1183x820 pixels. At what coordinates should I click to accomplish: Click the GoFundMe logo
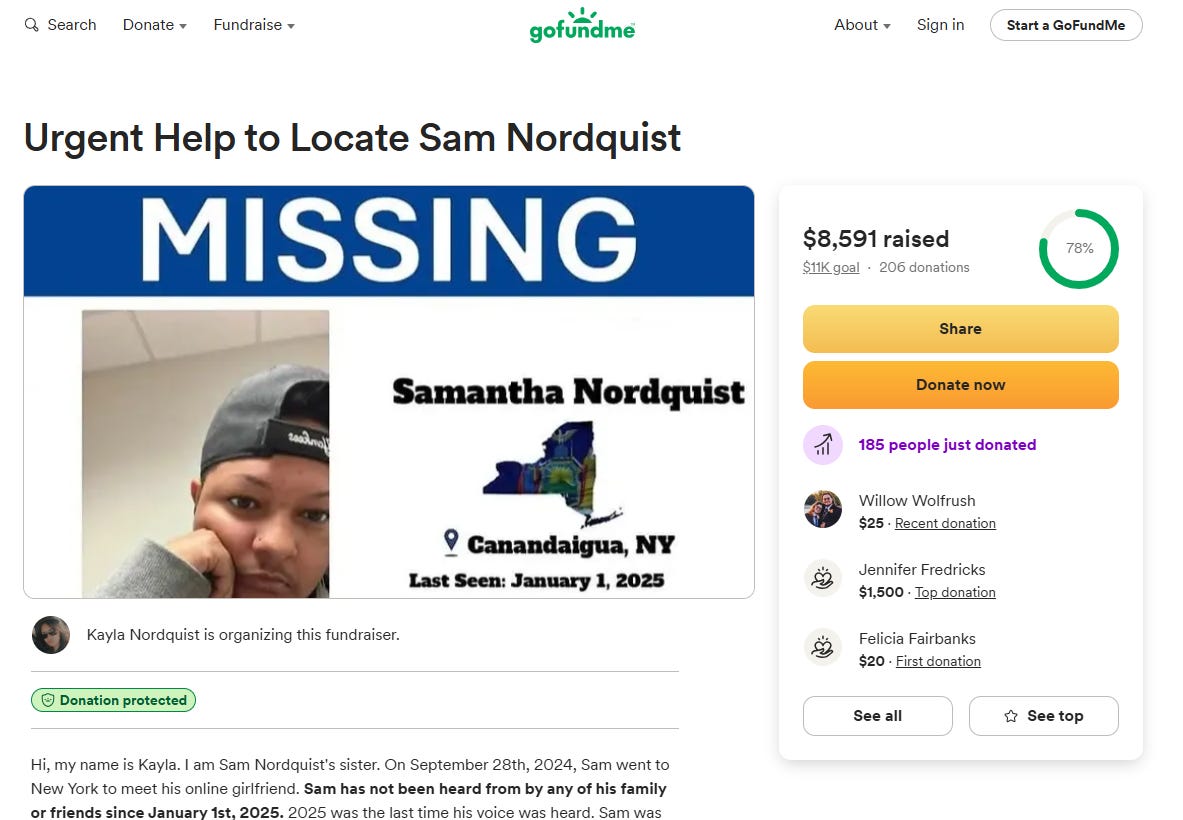(x=582, y=25)
